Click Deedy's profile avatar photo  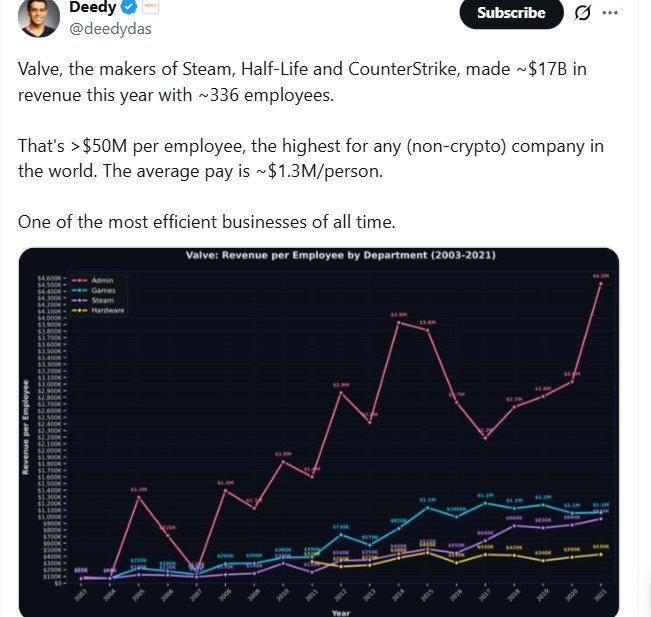click(x=37, y=18)
